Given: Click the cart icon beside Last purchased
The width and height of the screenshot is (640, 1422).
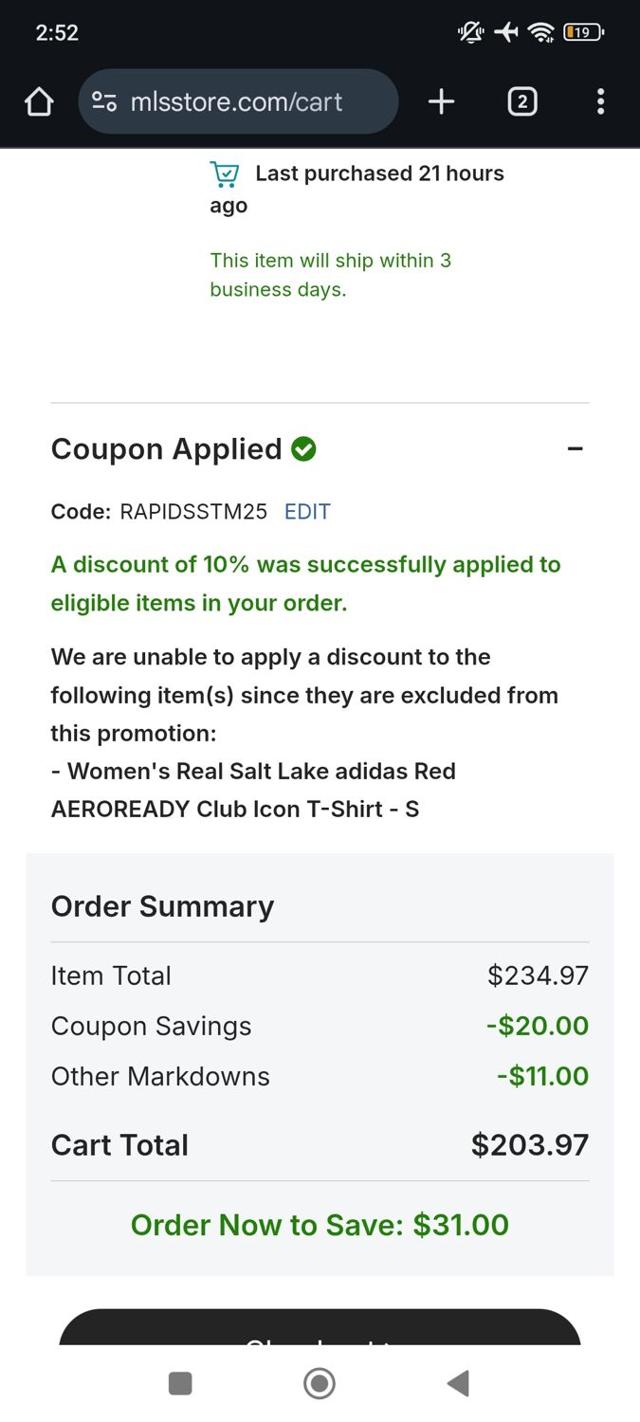Looking at the screenshot, I should click(225, 174).
